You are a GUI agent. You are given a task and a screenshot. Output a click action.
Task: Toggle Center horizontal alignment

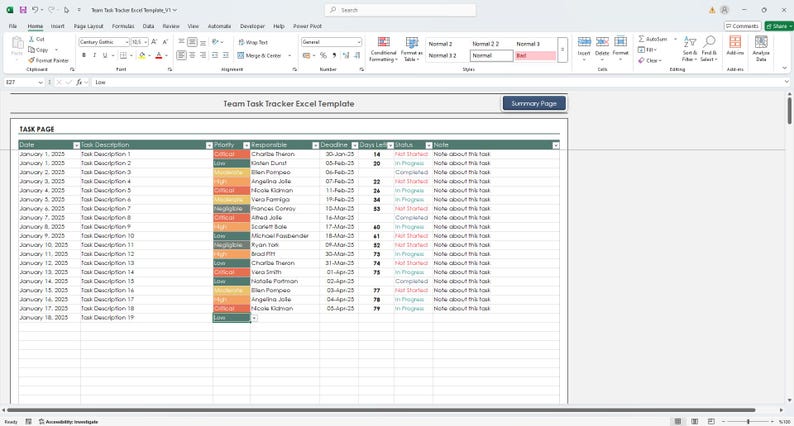click(192, 55)
